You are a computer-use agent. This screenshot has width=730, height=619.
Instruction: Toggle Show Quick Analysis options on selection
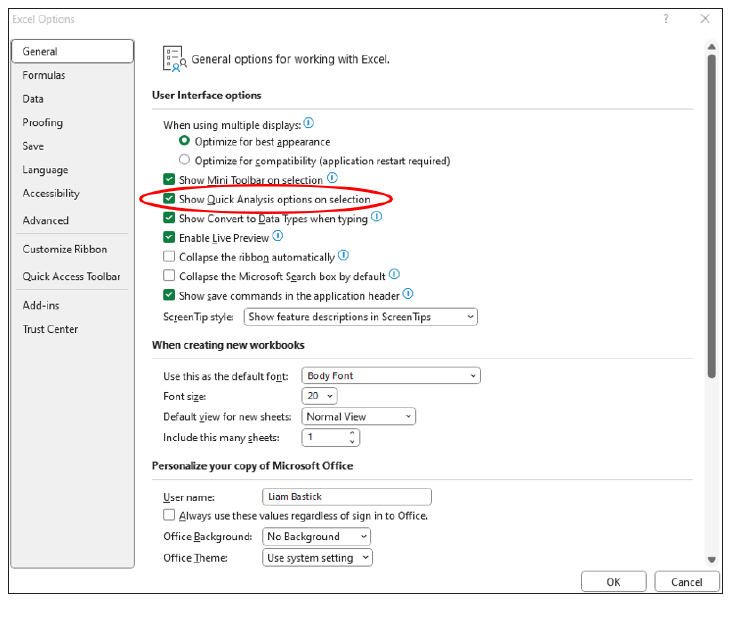pos(169,199)
